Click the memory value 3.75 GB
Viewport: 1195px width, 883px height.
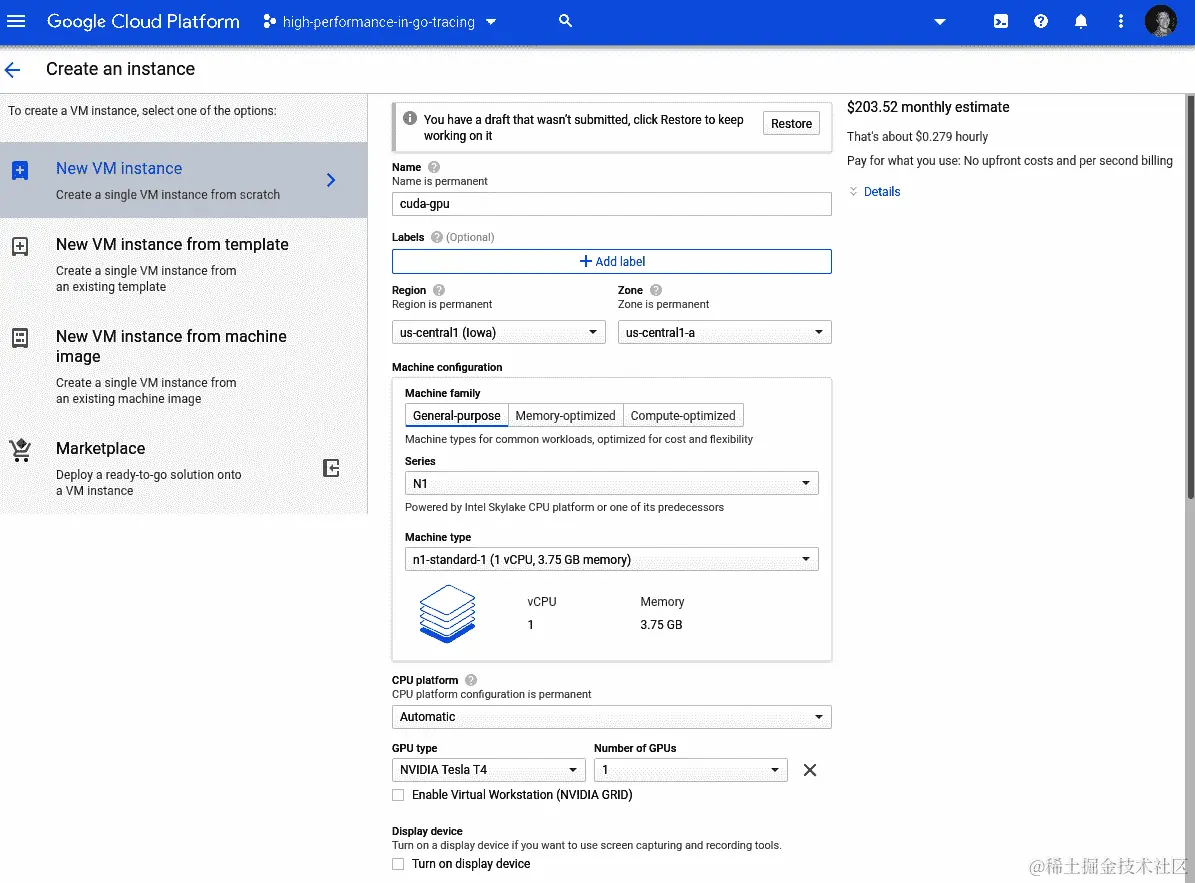click(661, 625)
